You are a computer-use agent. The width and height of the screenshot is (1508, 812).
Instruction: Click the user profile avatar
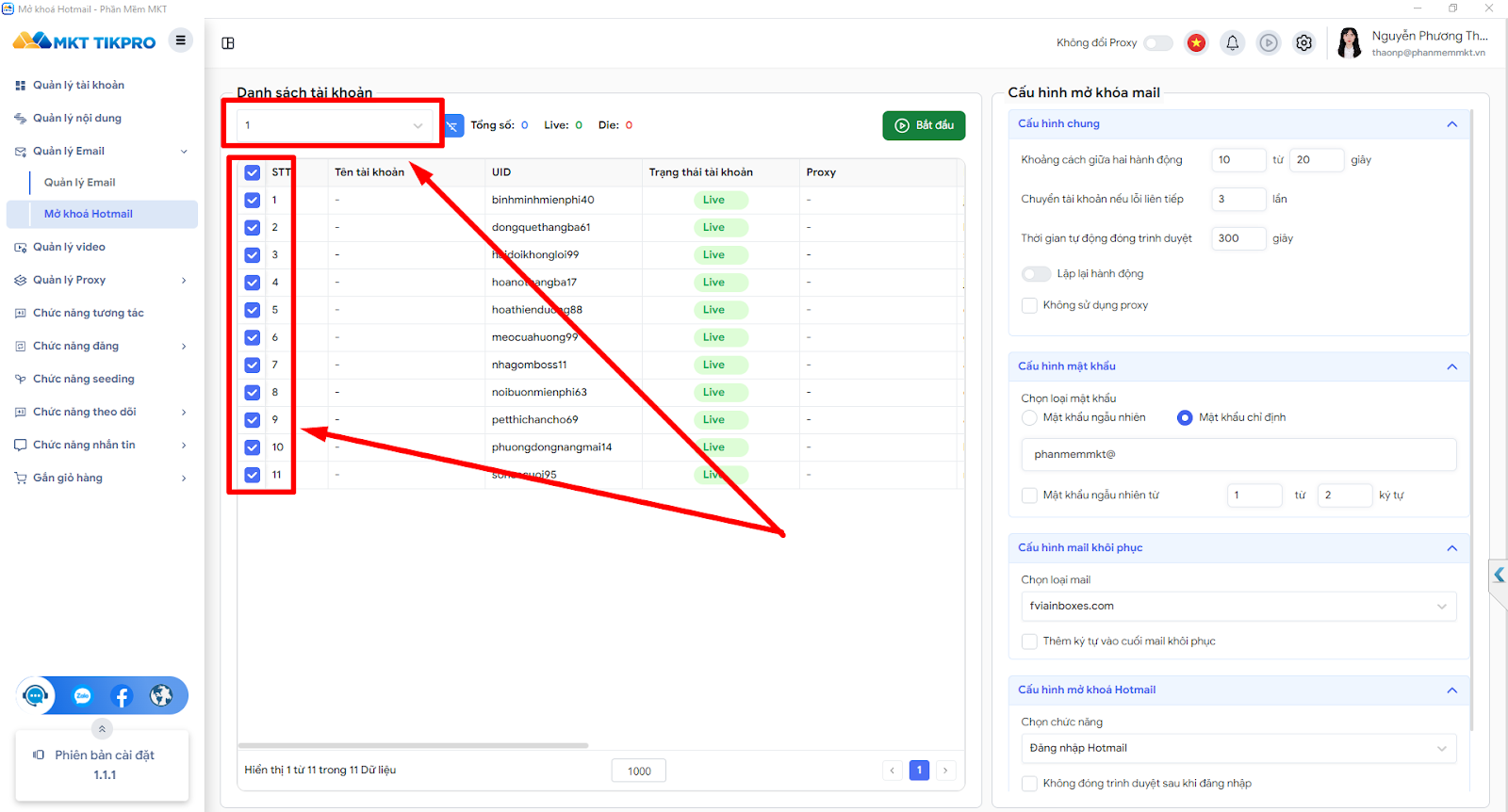point(1349,42)
